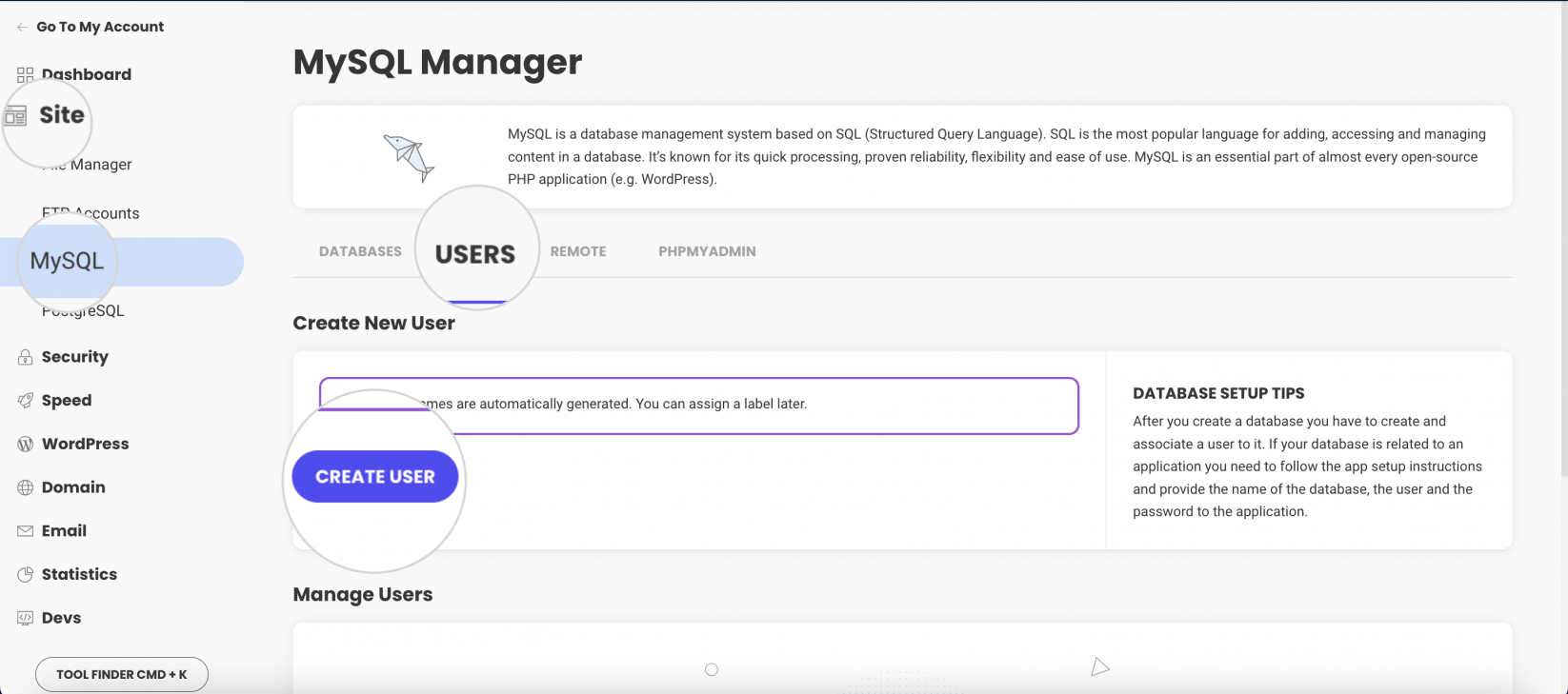Expand the Speed menu
Screen dimensions: 1568x694
[67, 401]
